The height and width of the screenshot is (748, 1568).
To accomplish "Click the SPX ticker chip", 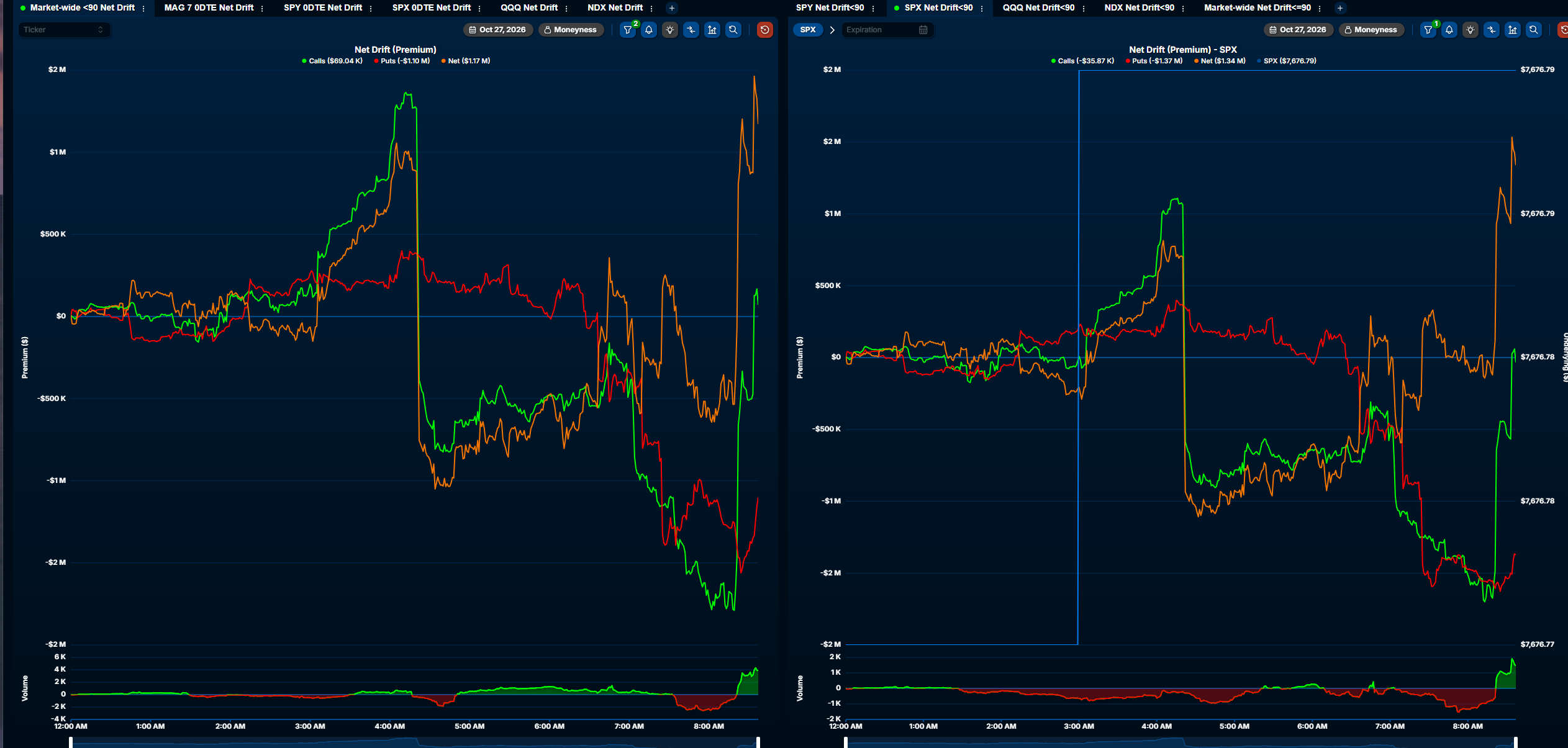I will tap(808, 30).
